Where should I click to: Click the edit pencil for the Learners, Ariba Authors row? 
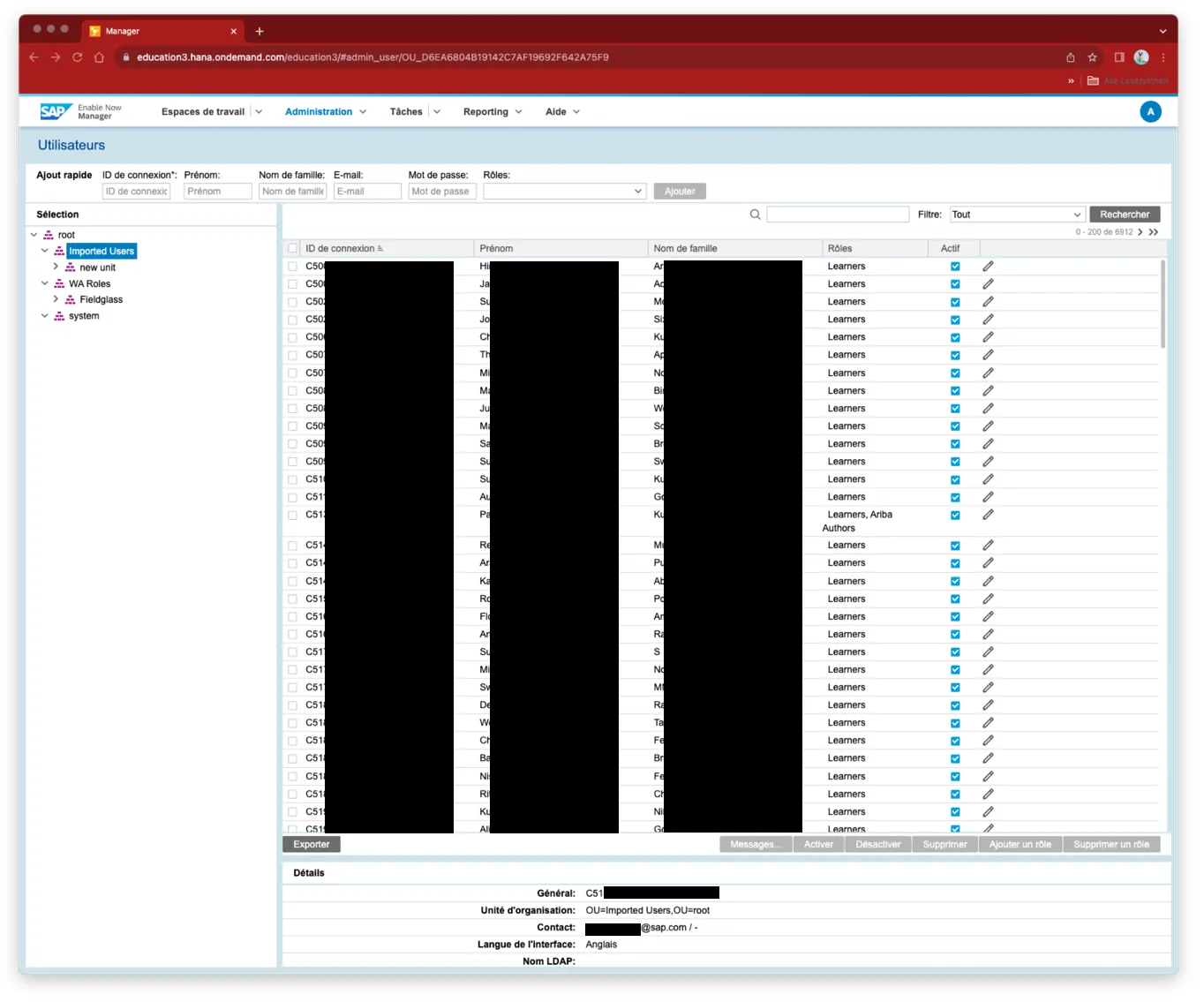click(x=988, y=515)
